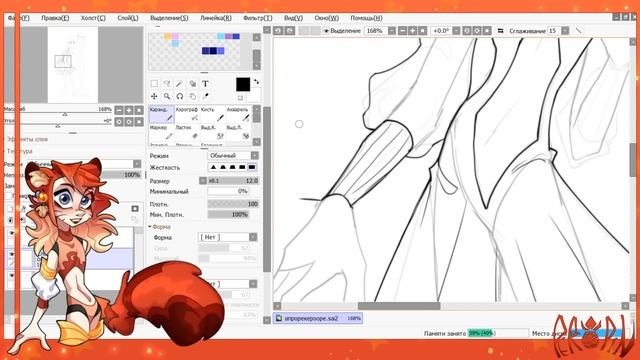The height and width of the screenshot is (360, 640).
Task: Open the Правка menu
Action: [x=55, y=18]
